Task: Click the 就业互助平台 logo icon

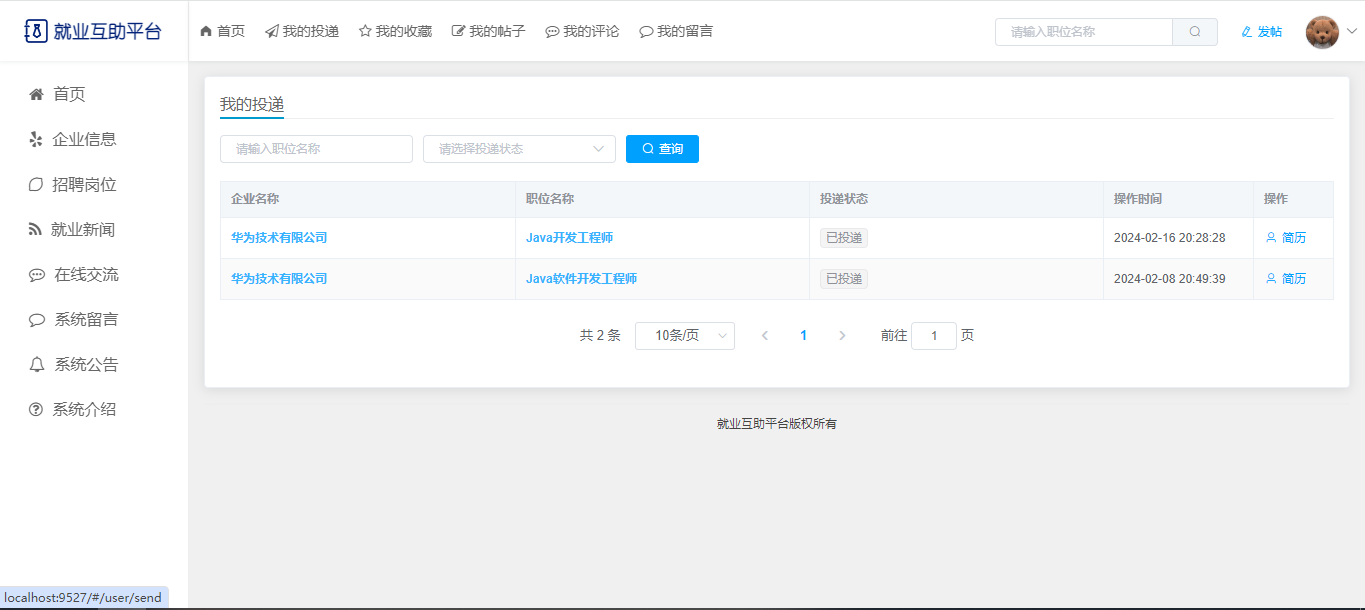Action: point(35,31)
